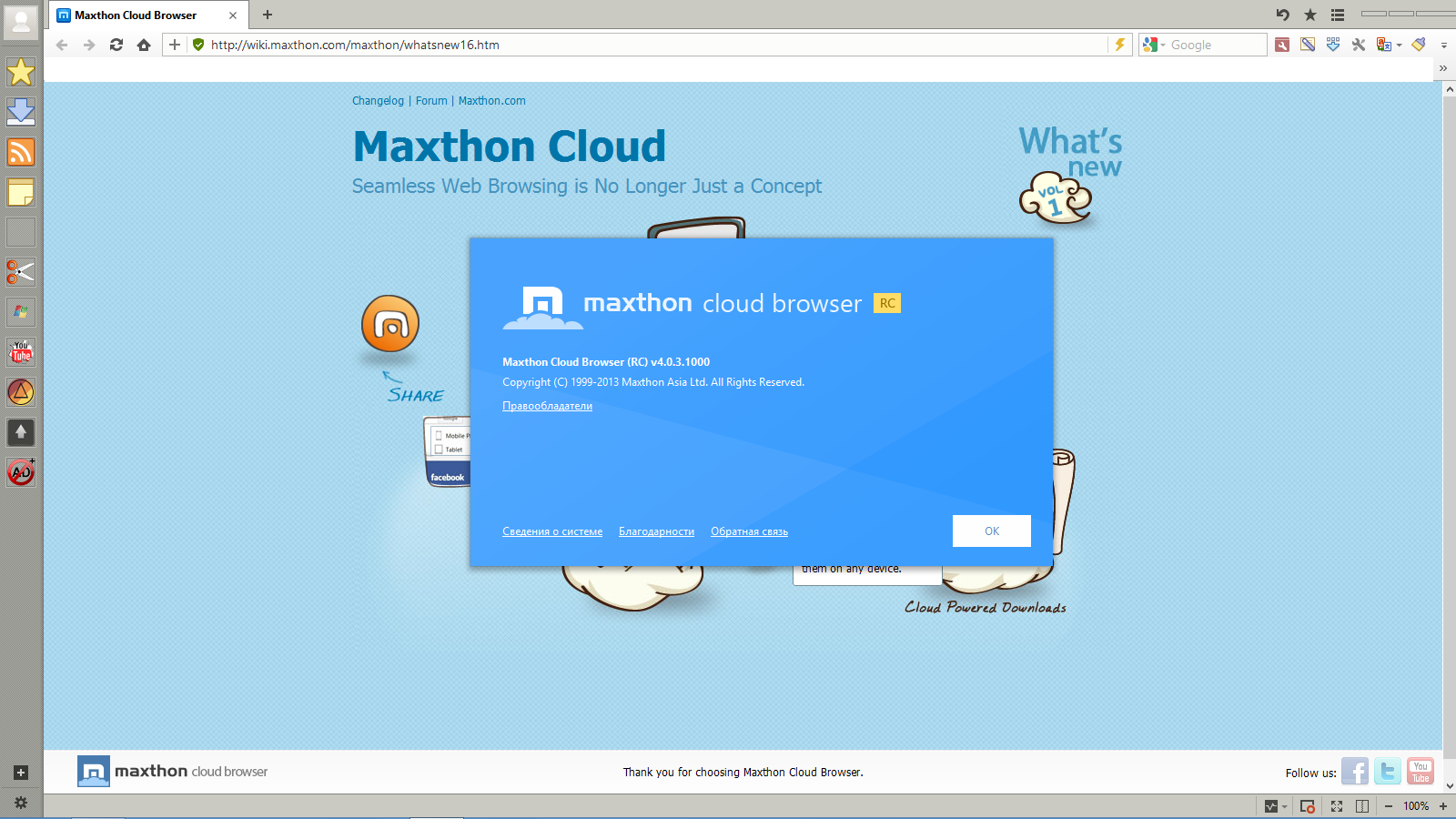Click the Changelog link on the page
Screen dimensions: 1456x819
pyautogui.click(x=378, y=101)
